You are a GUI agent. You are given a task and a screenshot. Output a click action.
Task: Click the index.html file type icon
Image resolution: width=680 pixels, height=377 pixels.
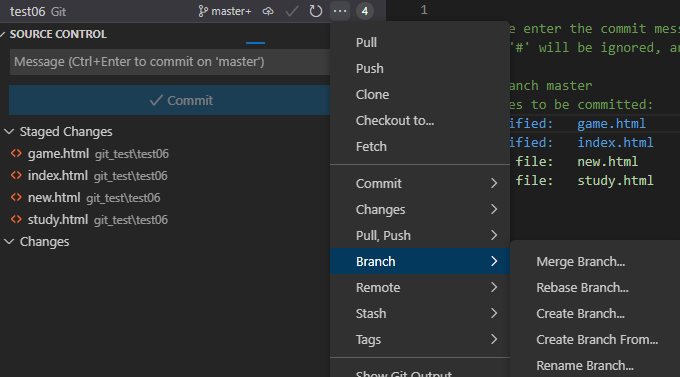[16, 175]
